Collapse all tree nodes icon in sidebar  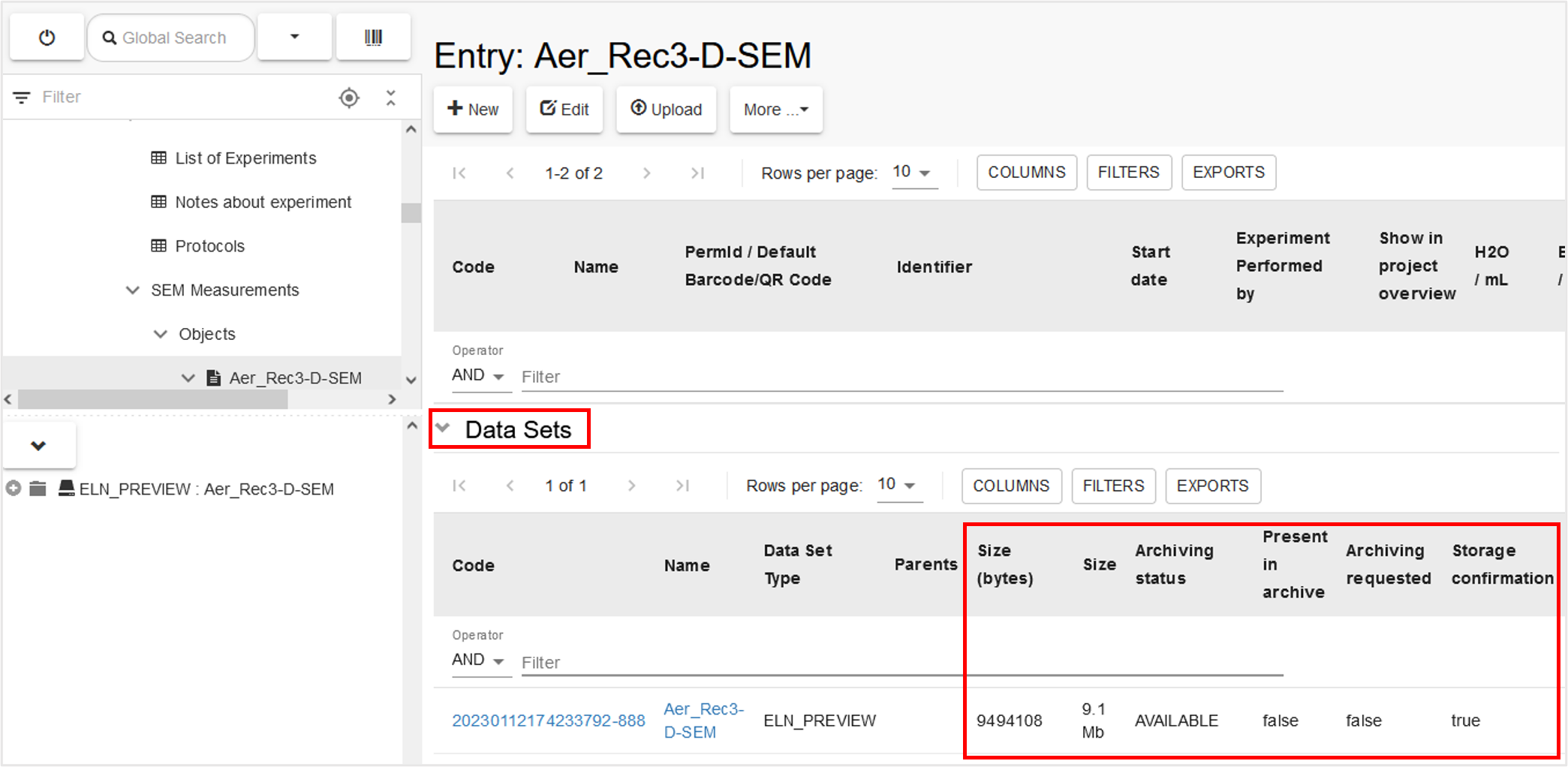[390, 98]
